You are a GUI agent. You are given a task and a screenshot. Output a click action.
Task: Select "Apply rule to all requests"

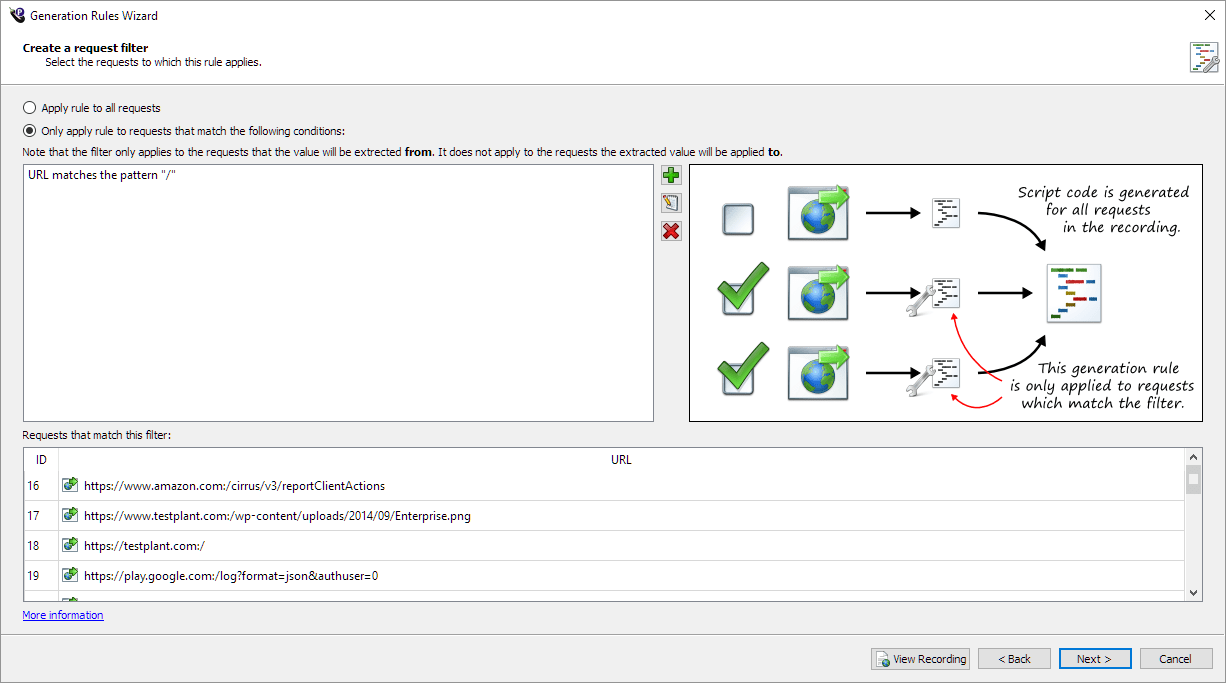(29, 107)
